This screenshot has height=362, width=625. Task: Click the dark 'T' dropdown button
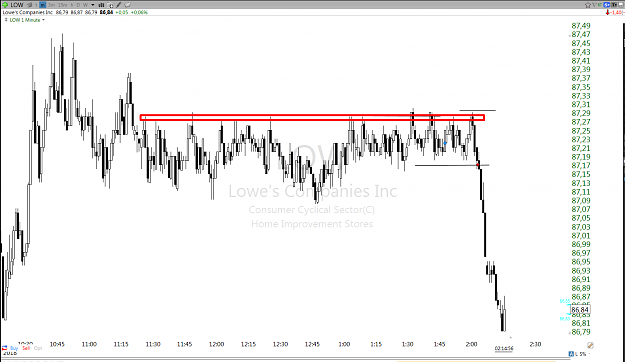pyautogui.click(x=614, y=5)
